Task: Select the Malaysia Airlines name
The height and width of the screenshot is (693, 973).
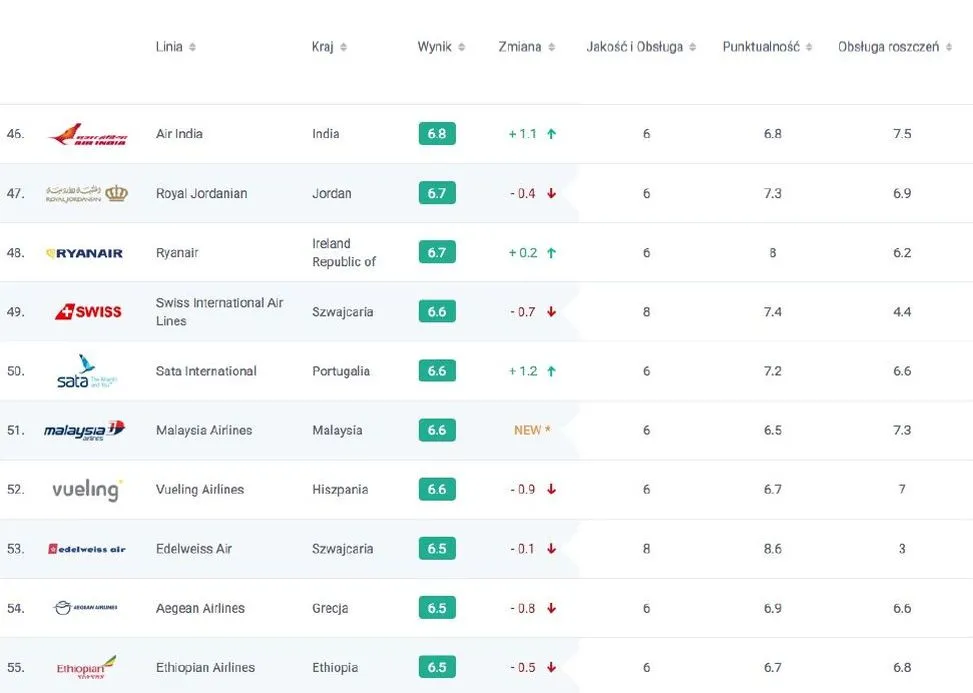Action: point(204,431)
